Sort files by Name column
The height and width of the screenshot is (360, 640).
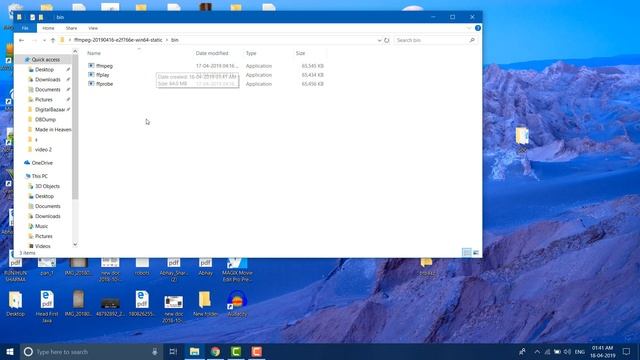click(x=94, y=53)
